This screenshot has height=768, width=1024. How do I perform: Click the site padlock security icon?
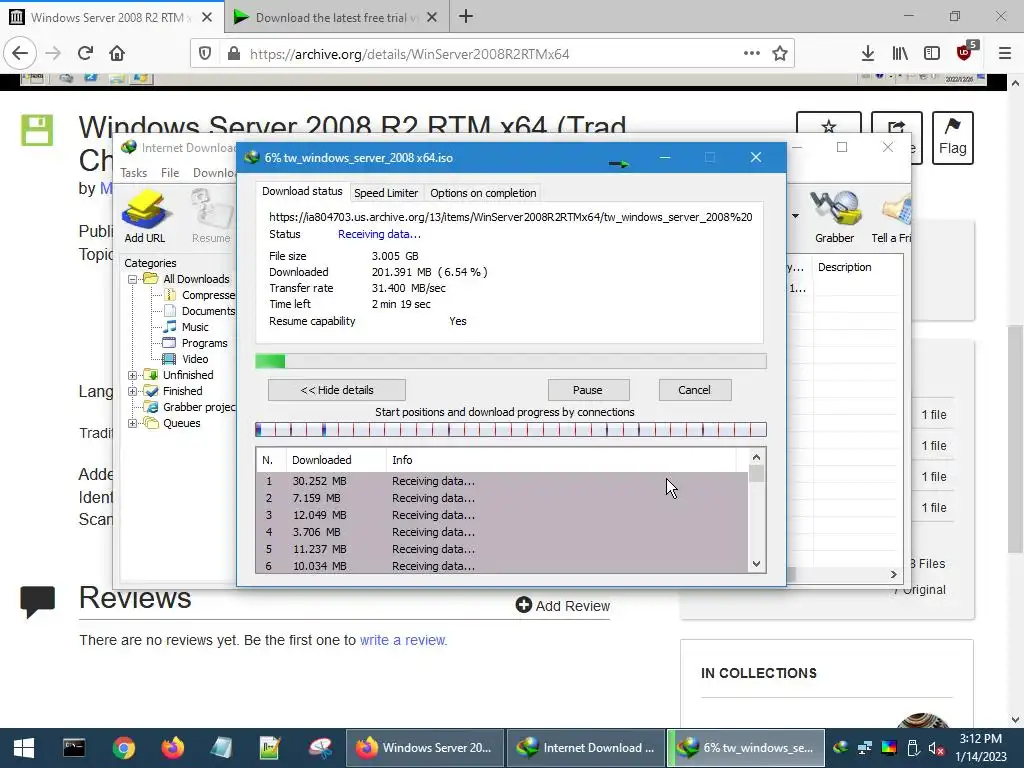pos(234,54)
